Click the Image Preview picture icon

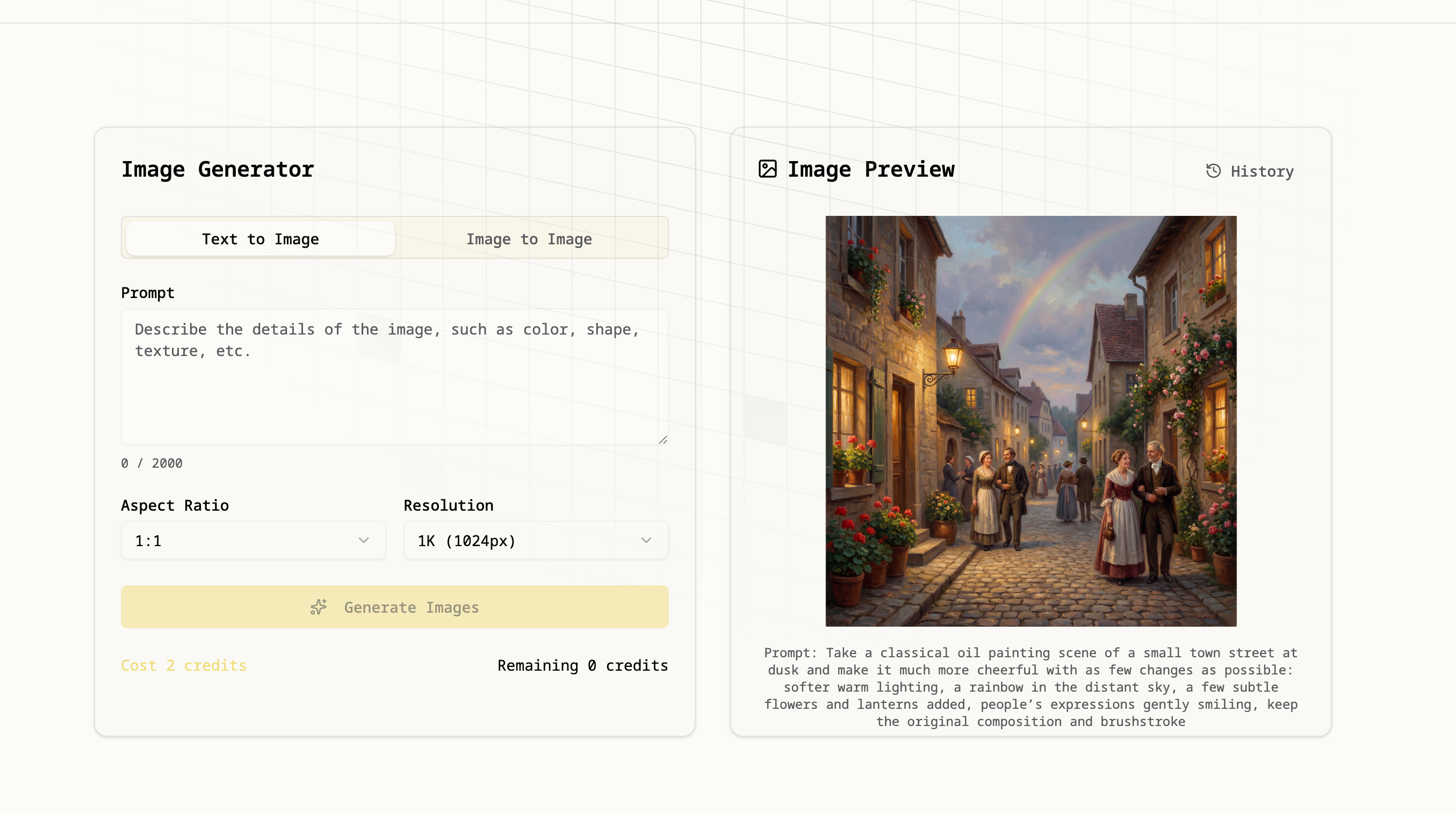(x=768, y=169)
